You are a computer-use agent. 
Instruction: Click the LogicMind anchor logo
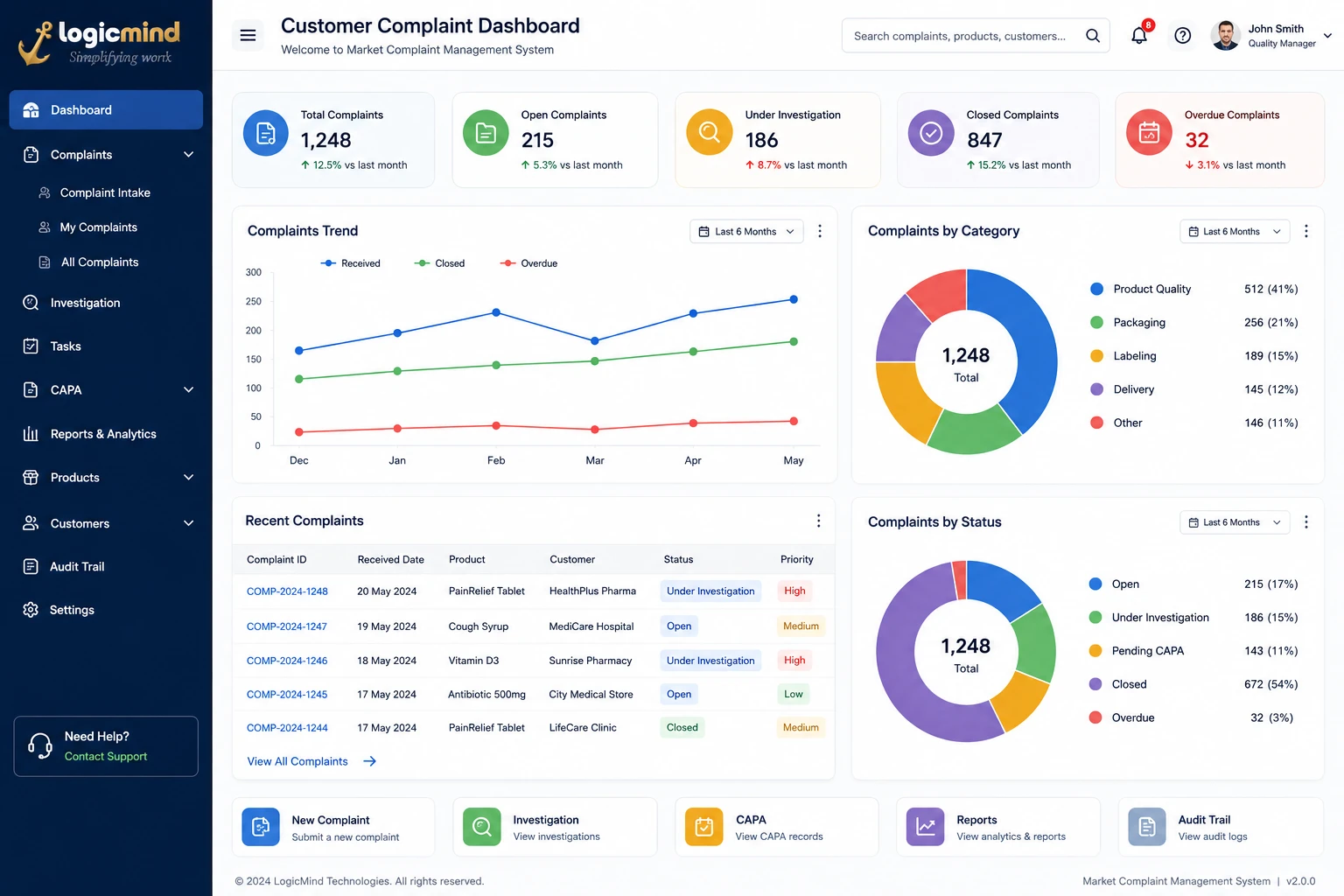click(x=36, y=43)
